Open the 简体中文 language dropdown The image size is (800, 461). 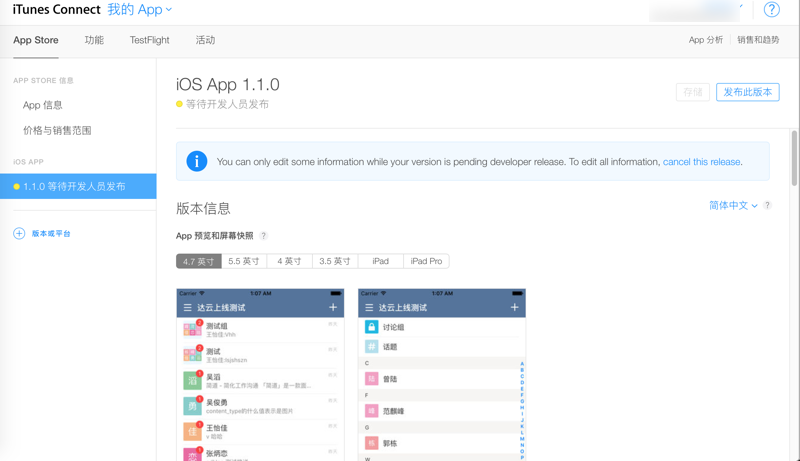(733, 206)
